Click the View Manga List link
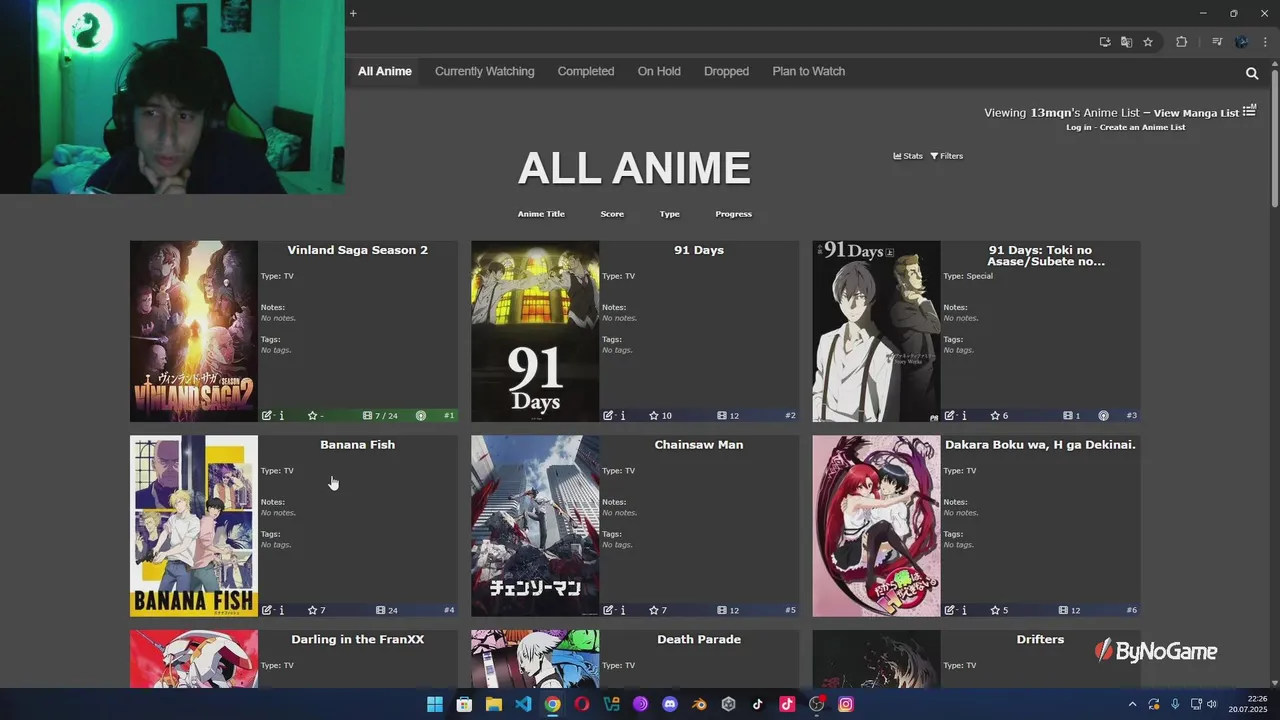The image size is (1280, 720). click(x=1196, y=113)
